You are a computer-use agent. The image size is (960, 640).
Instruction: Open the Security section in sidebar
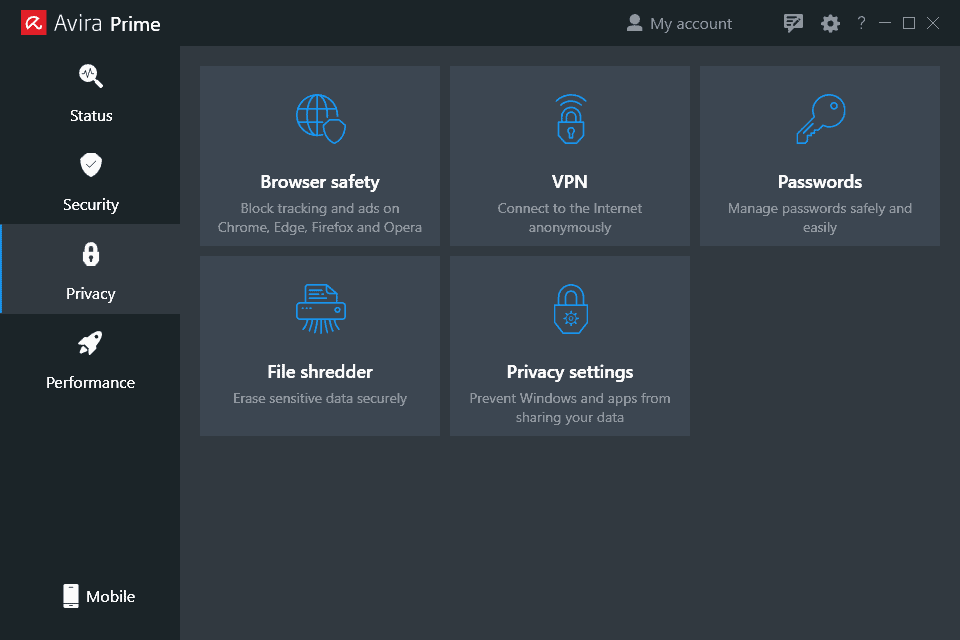[91, 179]
